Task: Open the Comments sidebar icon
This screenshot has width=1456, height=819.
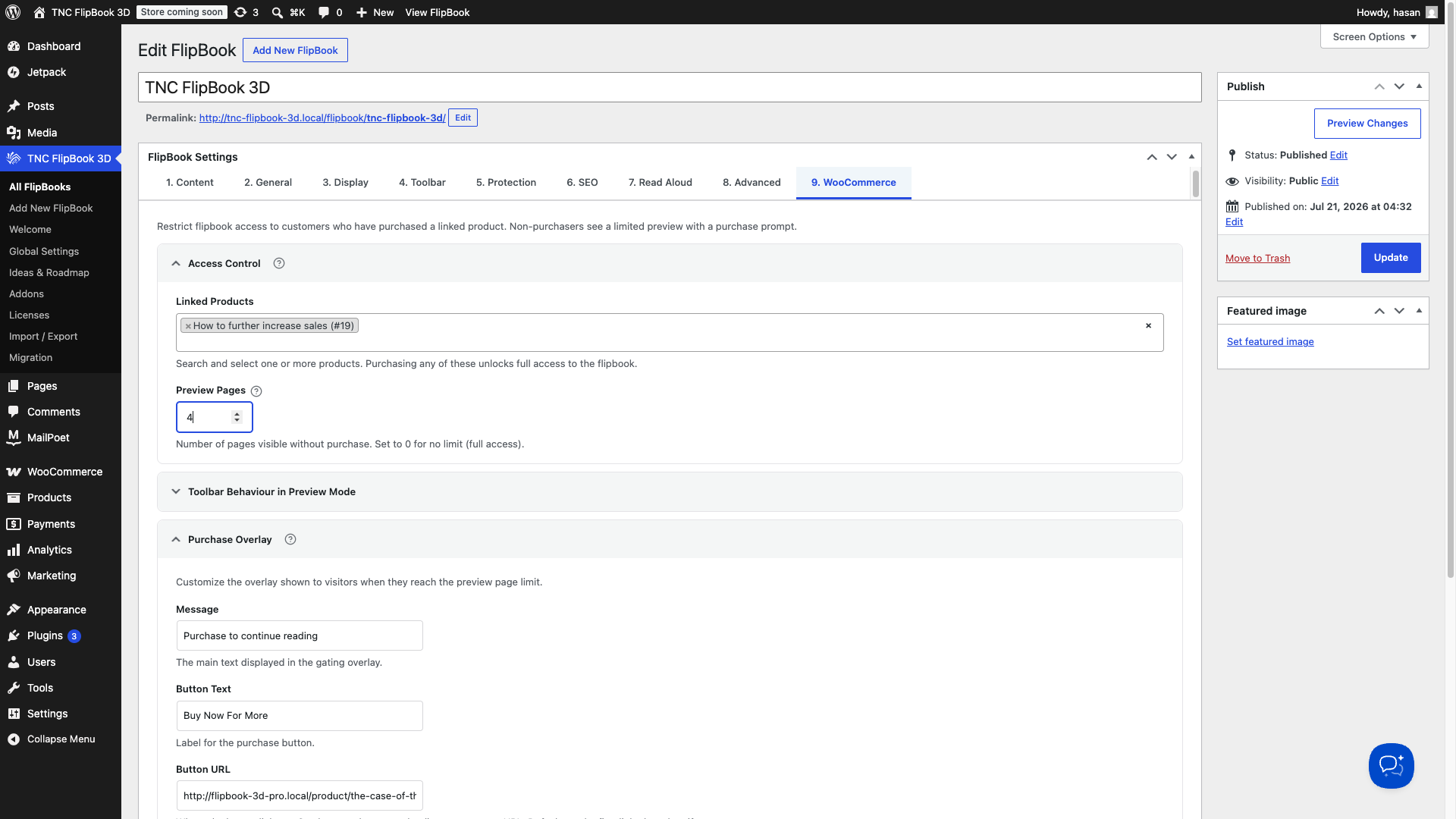Action: pos(14,412)
